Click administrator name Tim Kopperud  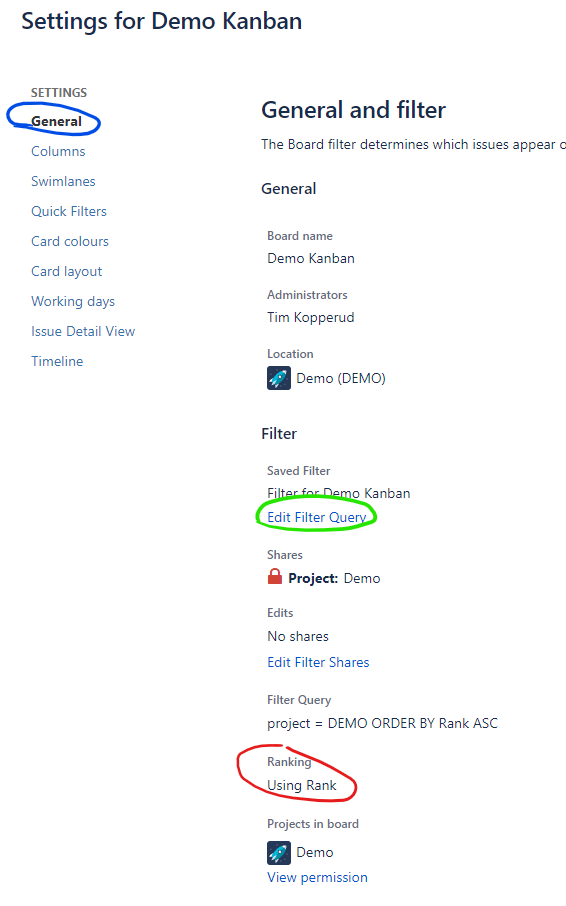(x=311, y=317)
